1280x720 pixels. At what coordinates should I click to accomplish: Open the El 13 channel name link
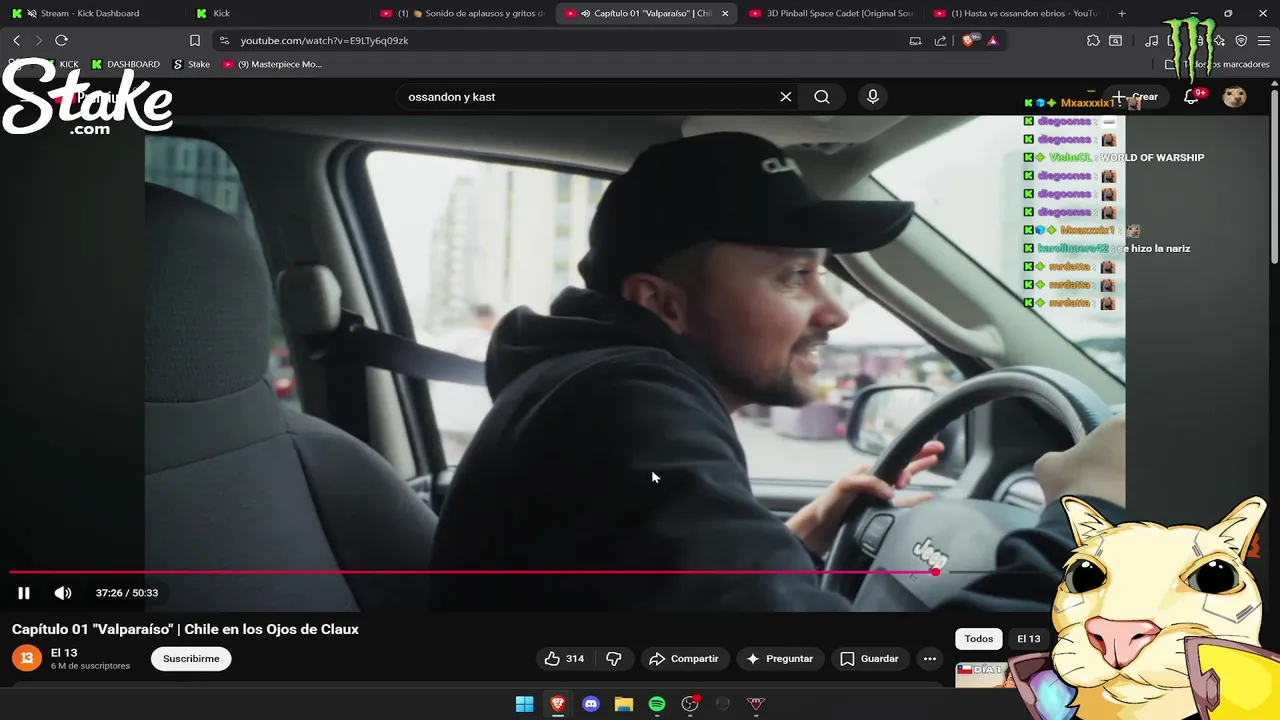64,653
